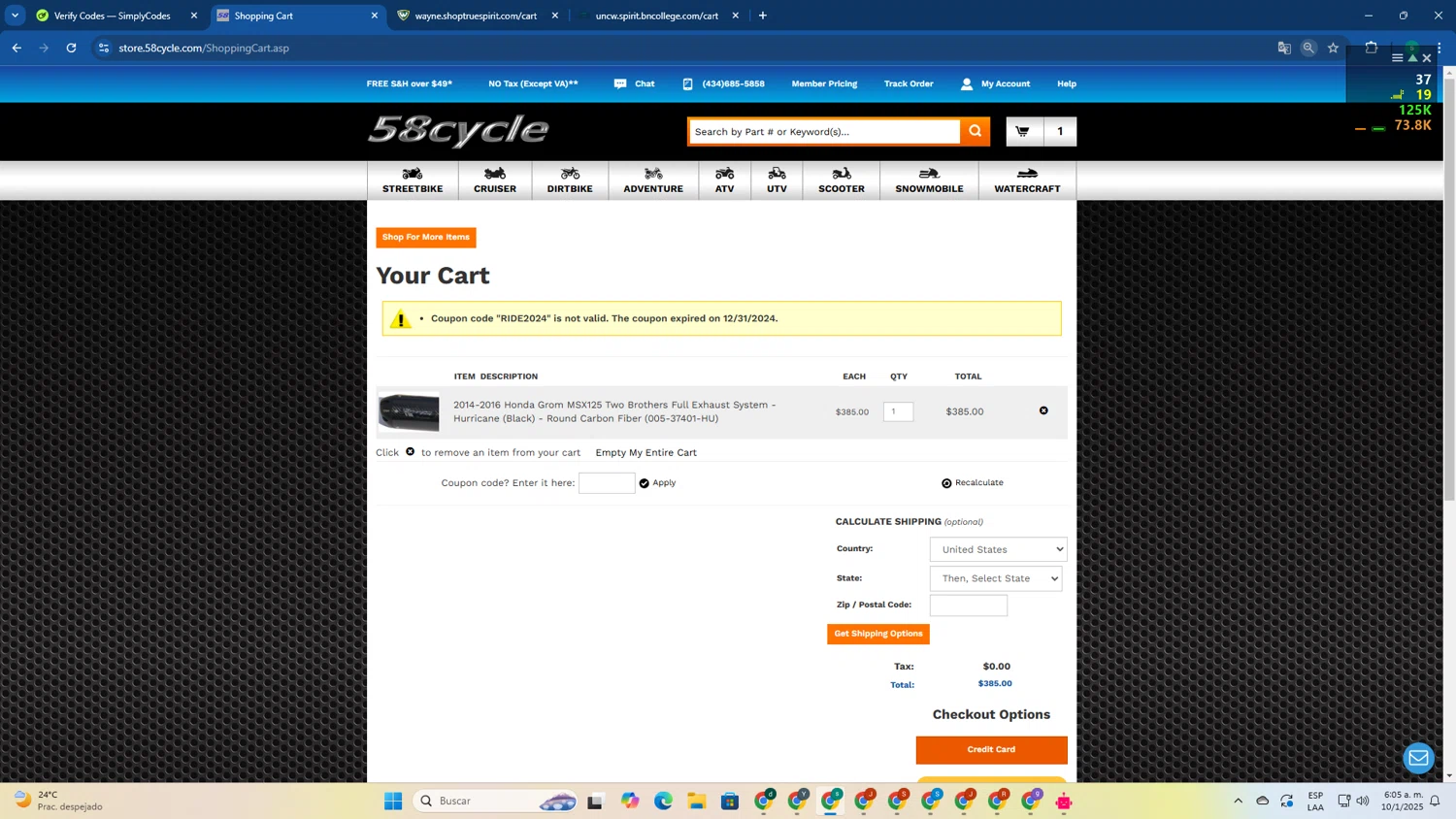Image resolution: width=1456 pixels, height=819 pixels.
Task: Expand the Country dropdown
Action: click(x=998, y=549)
